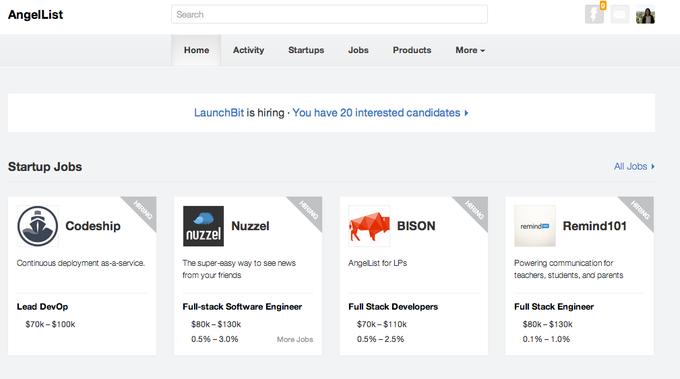Open the BISON company name
This screenshot has height=379, width=680.
[416, 226]
